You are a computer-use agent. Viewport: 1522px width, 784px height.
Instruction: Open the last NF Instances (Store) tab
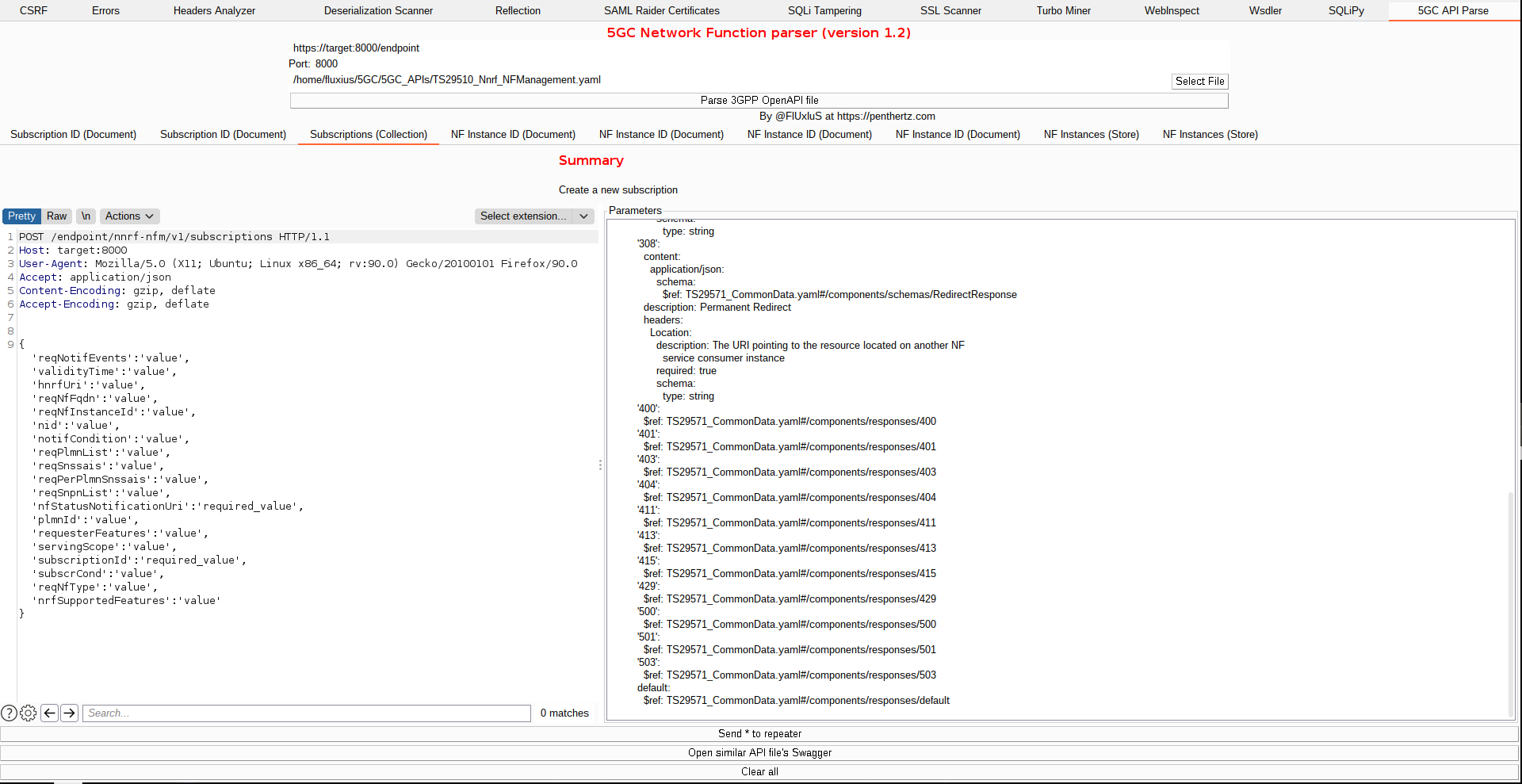pos(1210,135)
